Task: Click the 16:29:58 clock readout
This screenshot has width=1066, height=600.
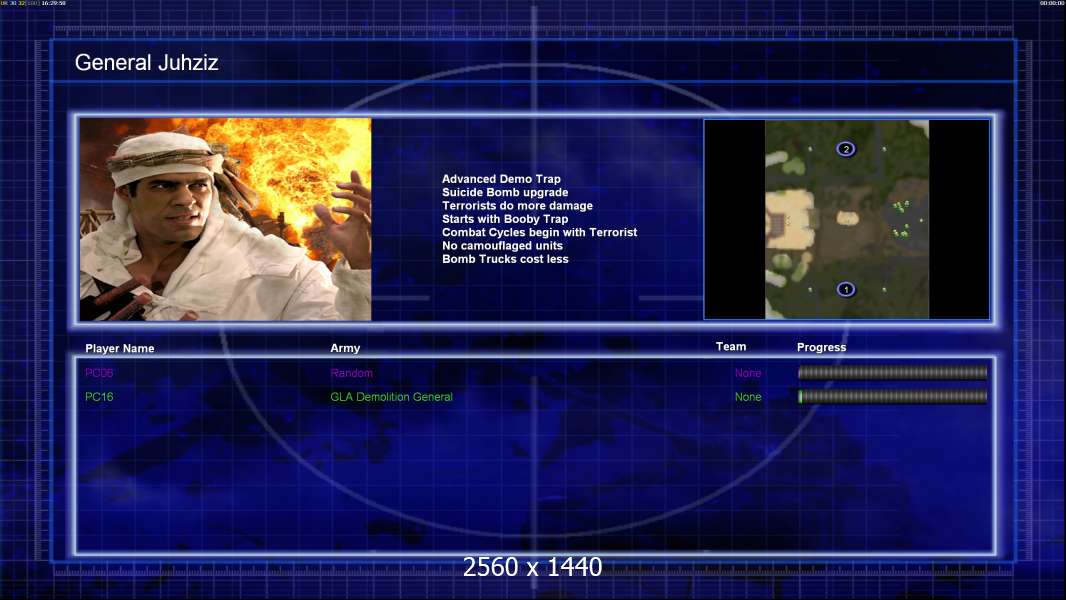Action: point(54,3)
